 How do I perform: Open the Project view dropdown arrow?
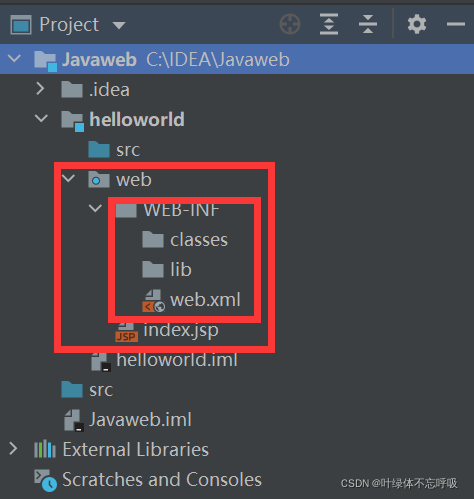(x=119, y=25)
